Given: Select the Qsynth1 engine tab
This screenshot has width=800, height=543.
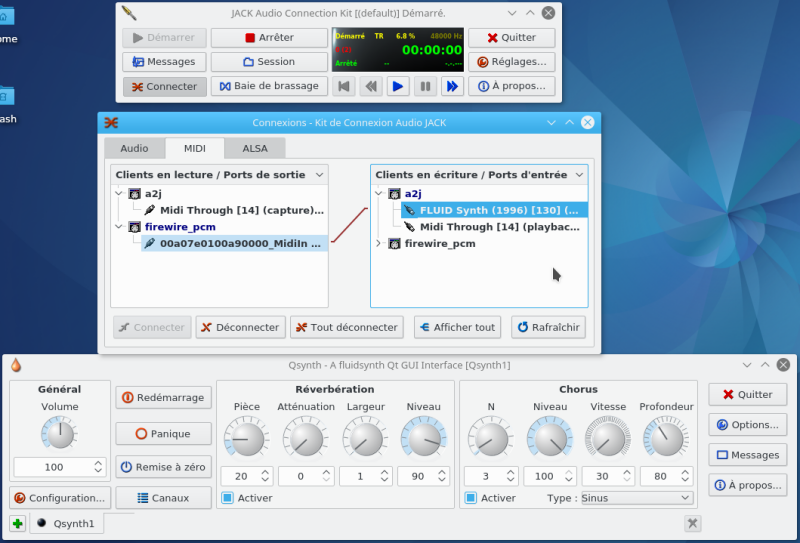Looking at the screenshot, I should [x=67, y=523].
